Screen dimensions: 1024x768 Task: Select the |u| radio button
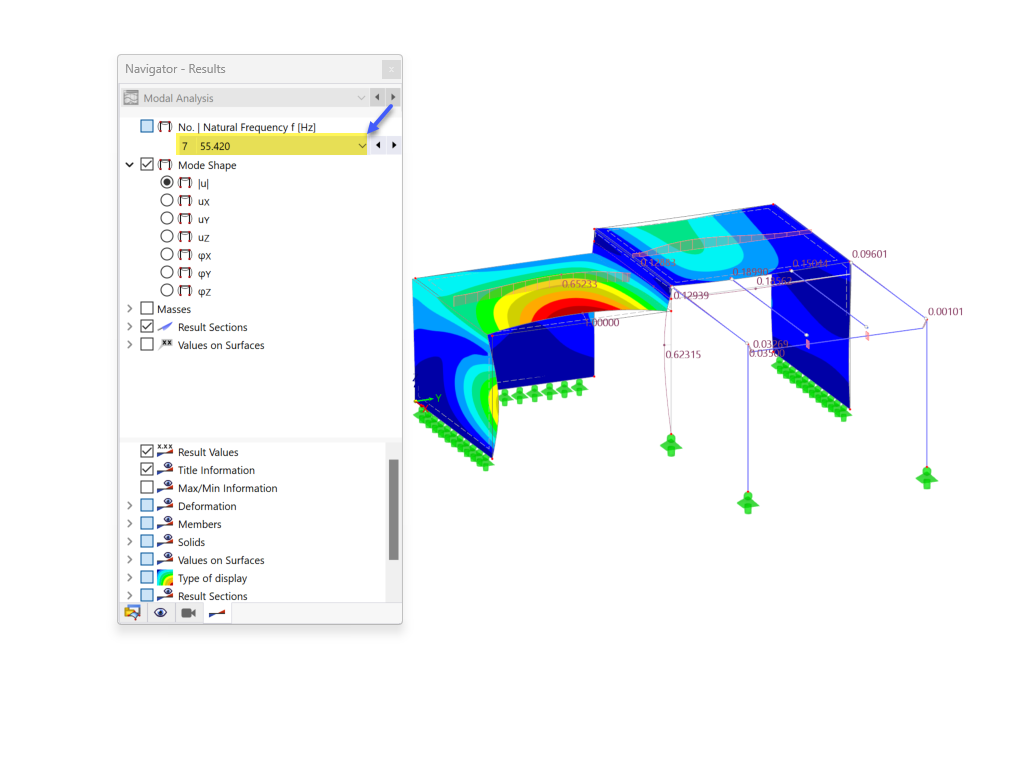coord(167,182)
